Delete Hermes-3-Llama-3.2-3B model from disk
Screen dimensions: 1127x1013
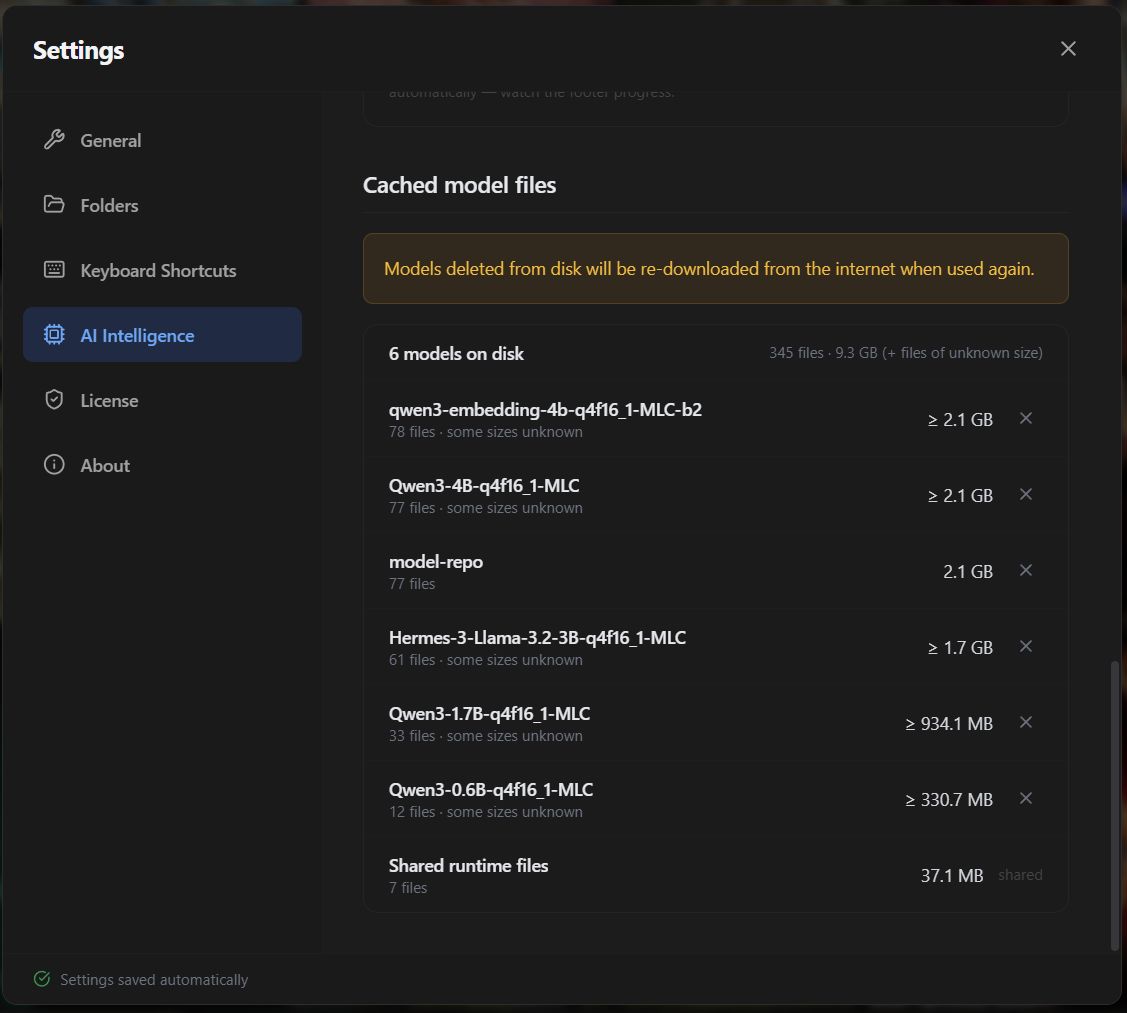click(x=1026, y=646)
